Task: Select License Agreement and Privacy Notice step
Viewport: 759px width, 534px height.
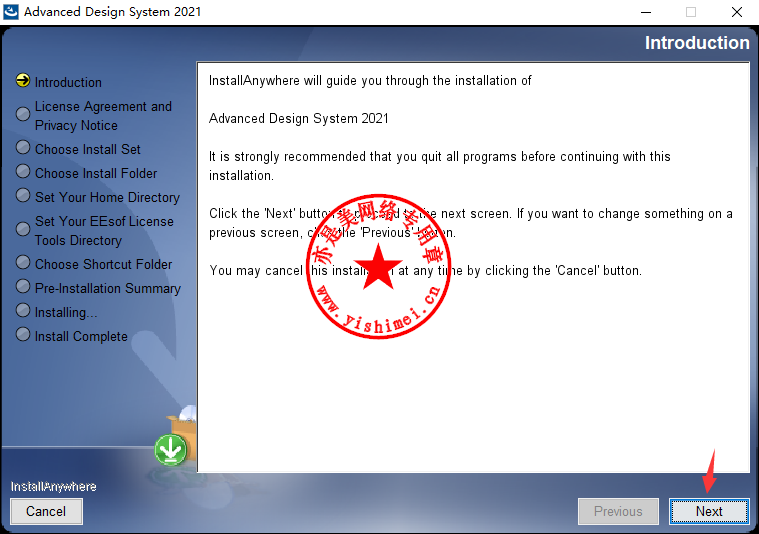Action: tap(103, 116)
